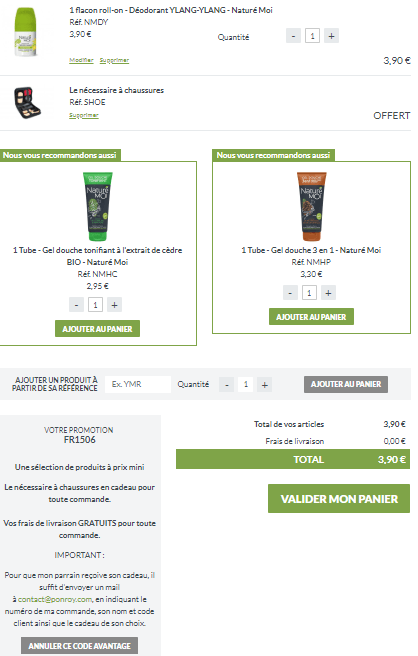Cancel promo code with Annuler ce code avantage
This screenshot has width=418, height=656.
coord(79,646)
